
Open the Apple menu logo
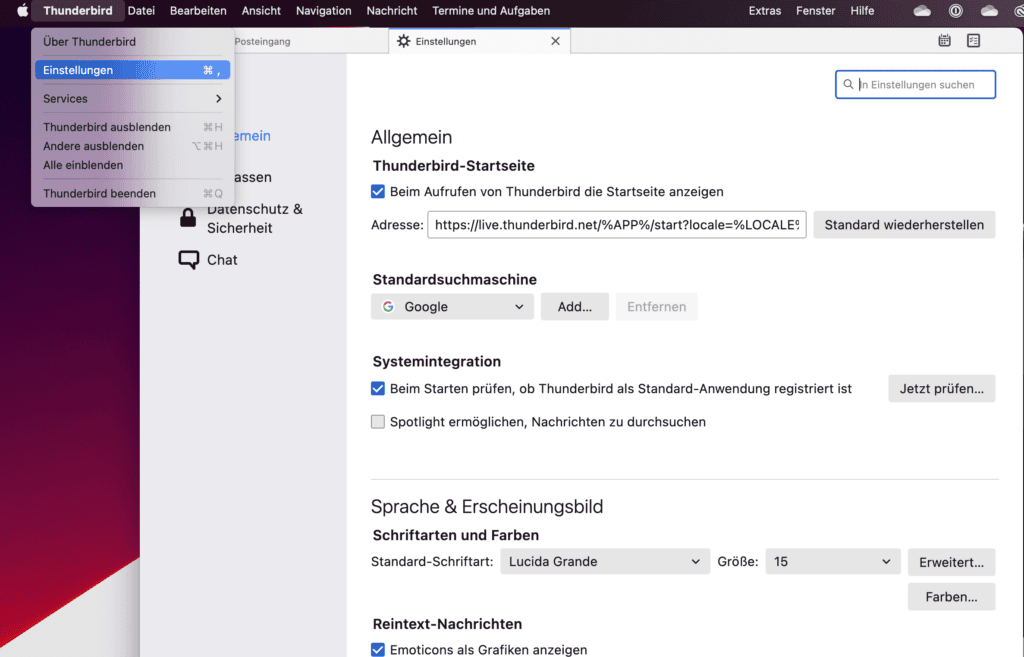pos(23,11)
